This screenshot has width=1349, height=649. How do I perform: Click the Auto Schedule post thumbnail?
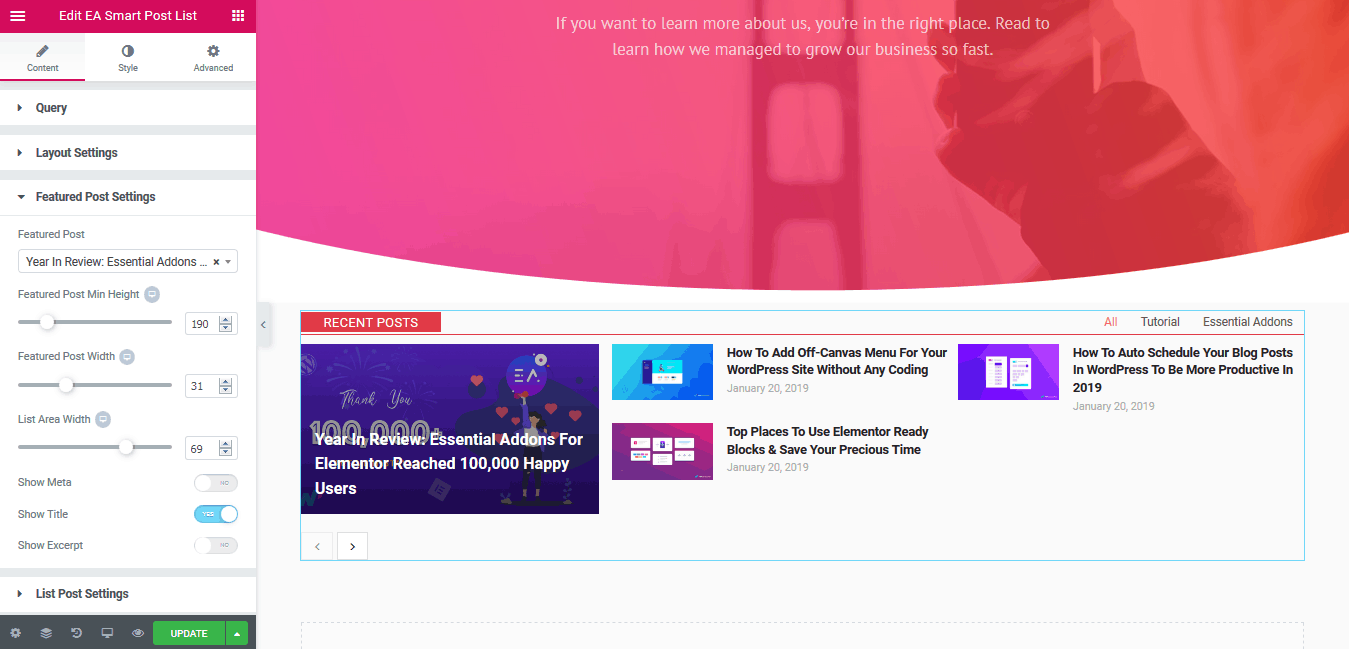click(1008, 372)
